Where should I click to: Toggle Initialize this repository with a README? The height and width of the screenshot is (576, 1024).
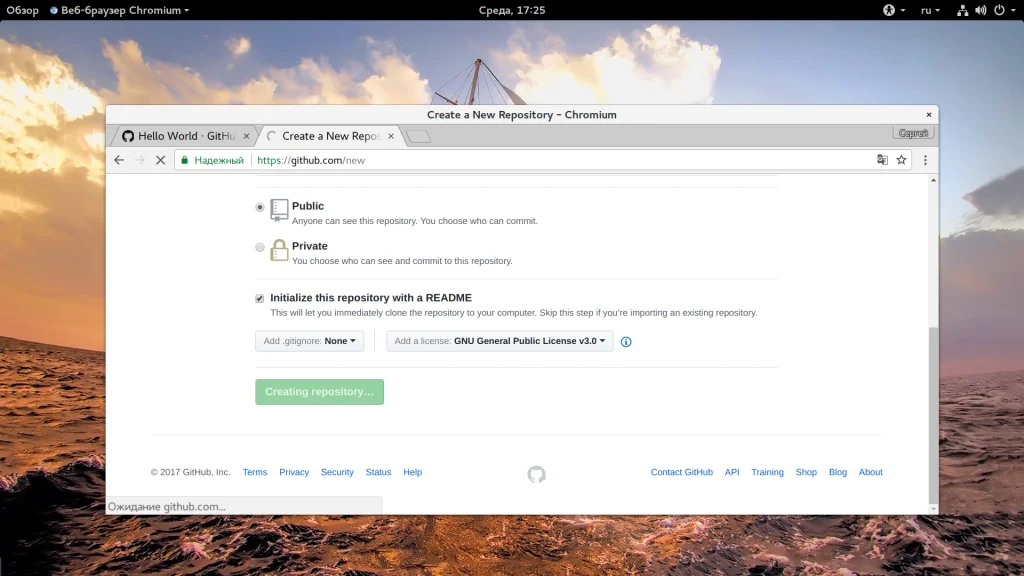click(x=260, y=298)
